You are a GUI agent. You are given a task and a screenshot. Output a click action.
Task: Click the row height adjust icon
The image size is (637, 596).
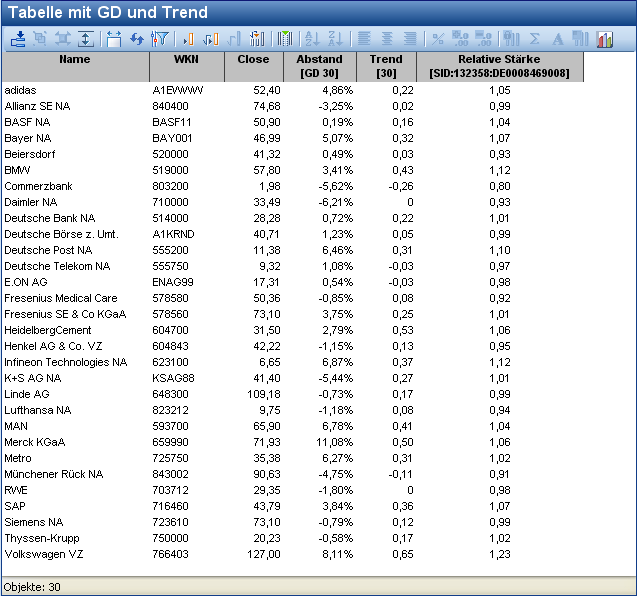86,39
